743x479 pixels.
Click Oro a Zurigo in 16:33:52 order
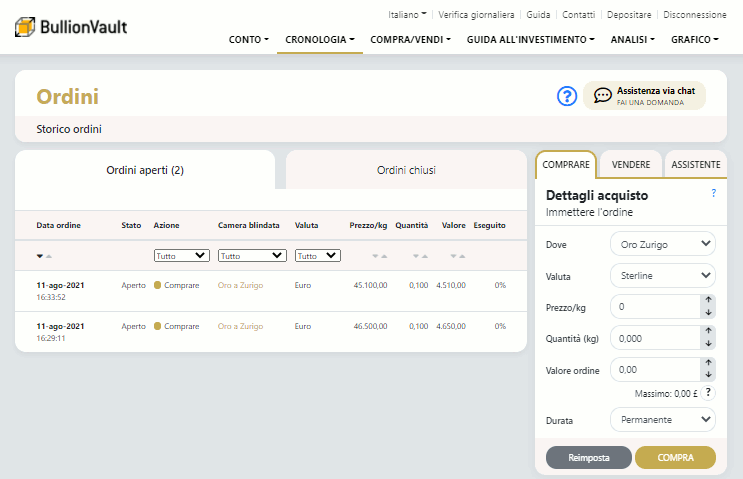[x=240, y=285]
